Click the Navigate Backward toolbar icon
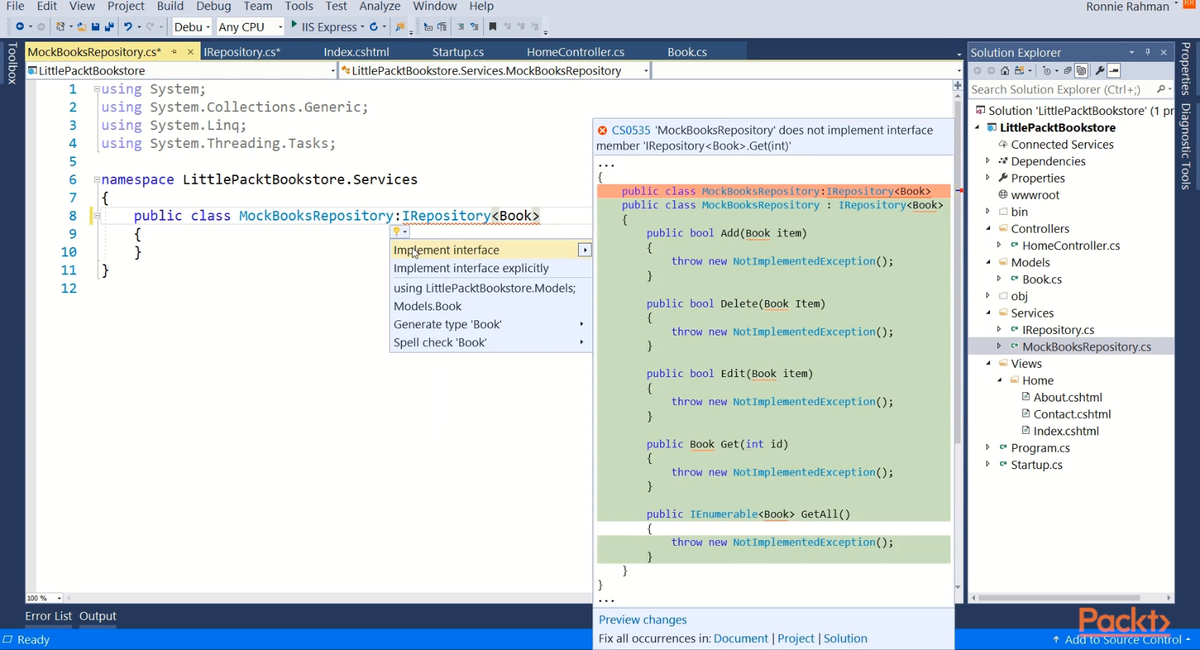 pyautogui.click(x=20, y=26)
